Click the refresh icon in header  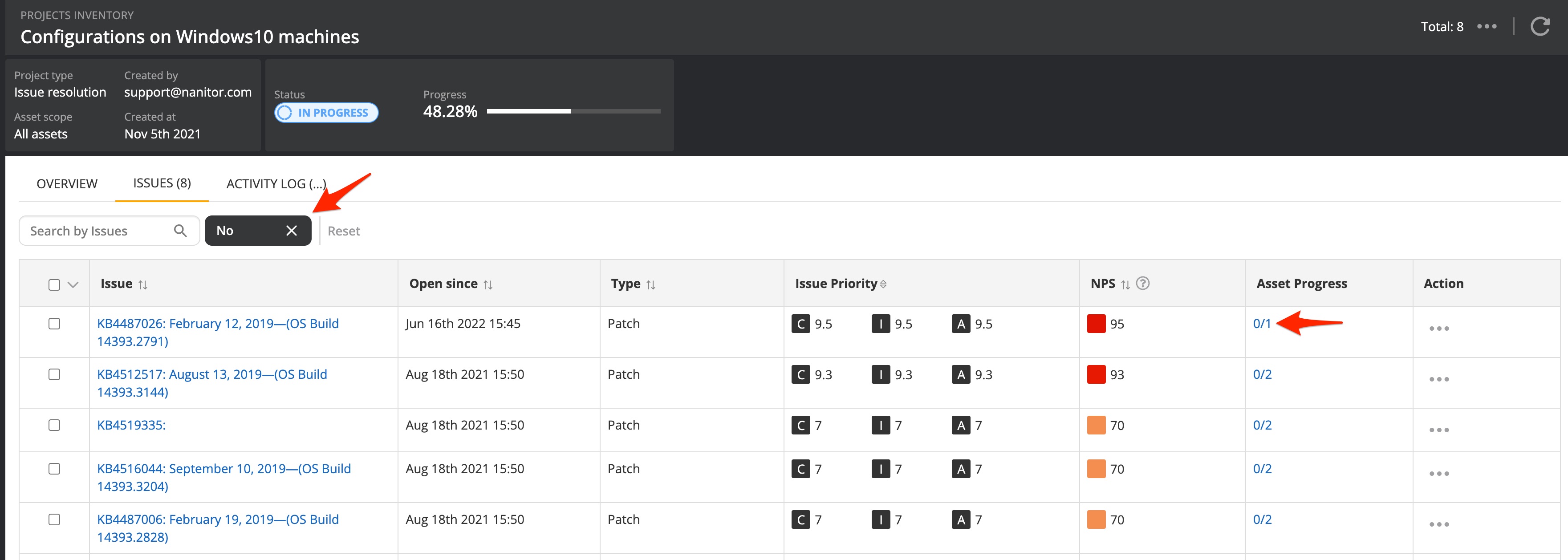[1540, 26]
